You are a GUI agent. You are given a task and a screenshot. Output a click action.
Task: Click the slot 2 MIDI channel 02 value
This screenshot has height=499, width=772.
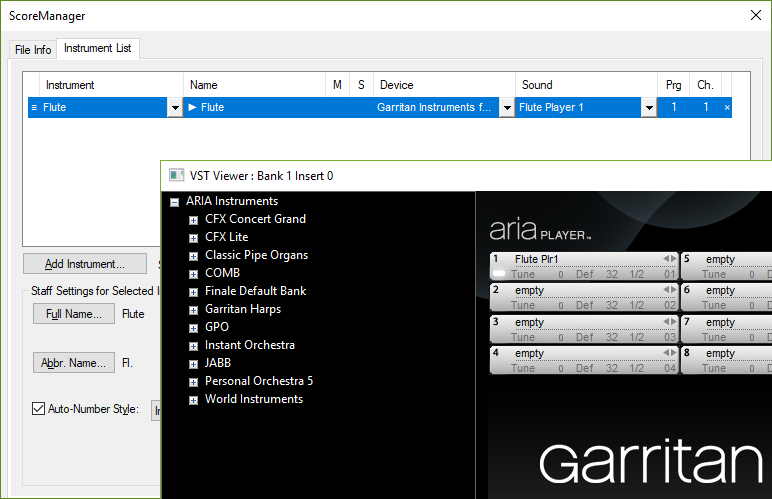(670, 306)
